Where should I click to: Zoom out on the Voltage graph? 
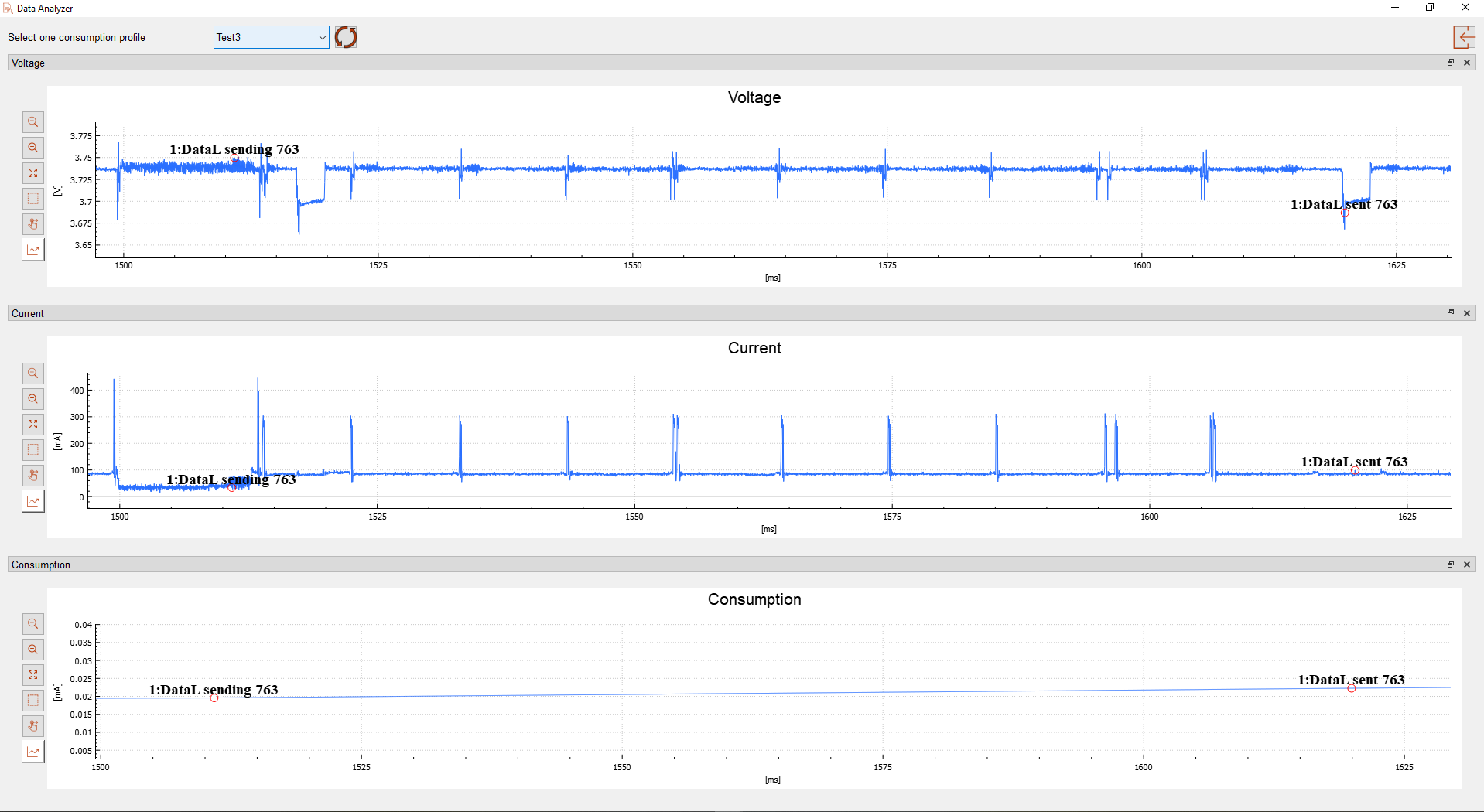click(32, 148)
